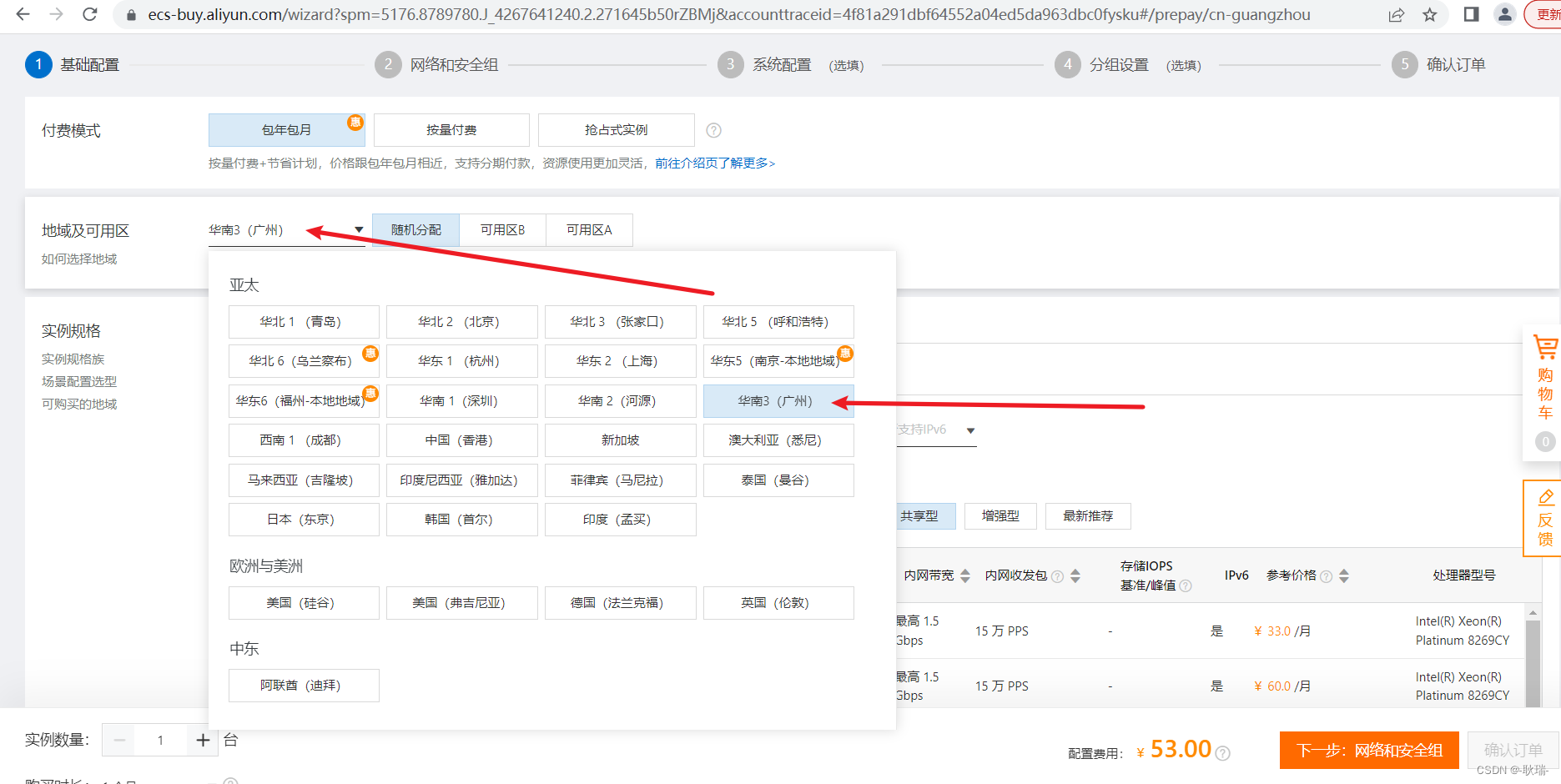Open the 实例规格族 link
1561x784 pixels.
click(73, 359)
